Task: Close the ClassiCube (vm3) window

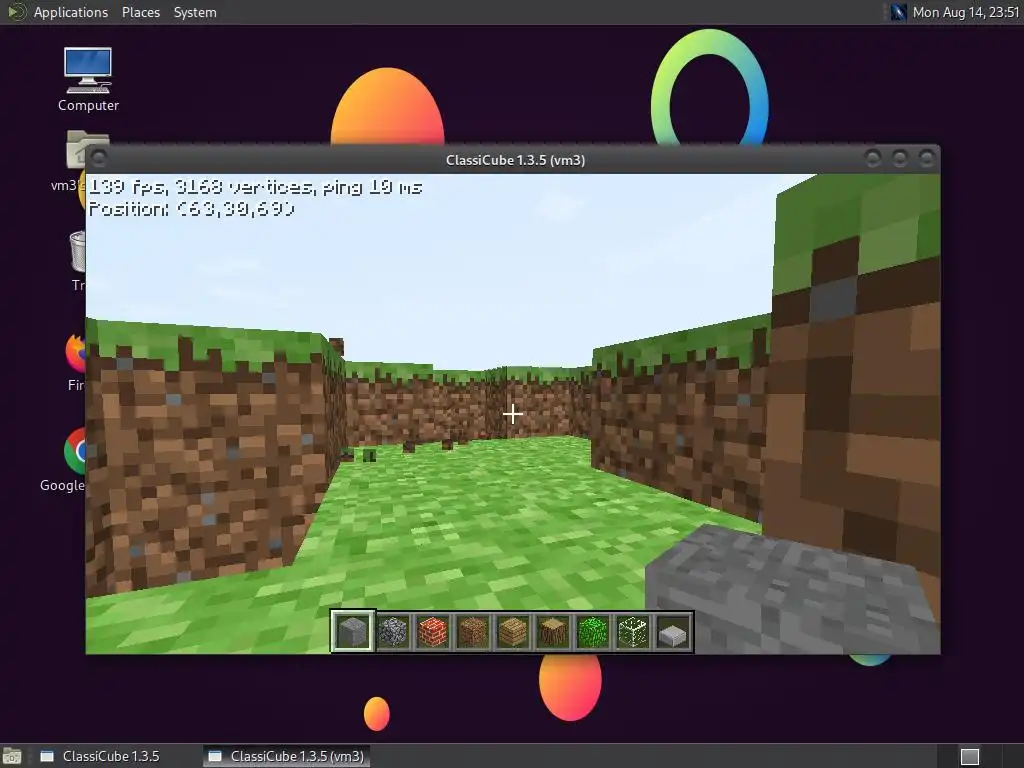Action: point(926,159)
